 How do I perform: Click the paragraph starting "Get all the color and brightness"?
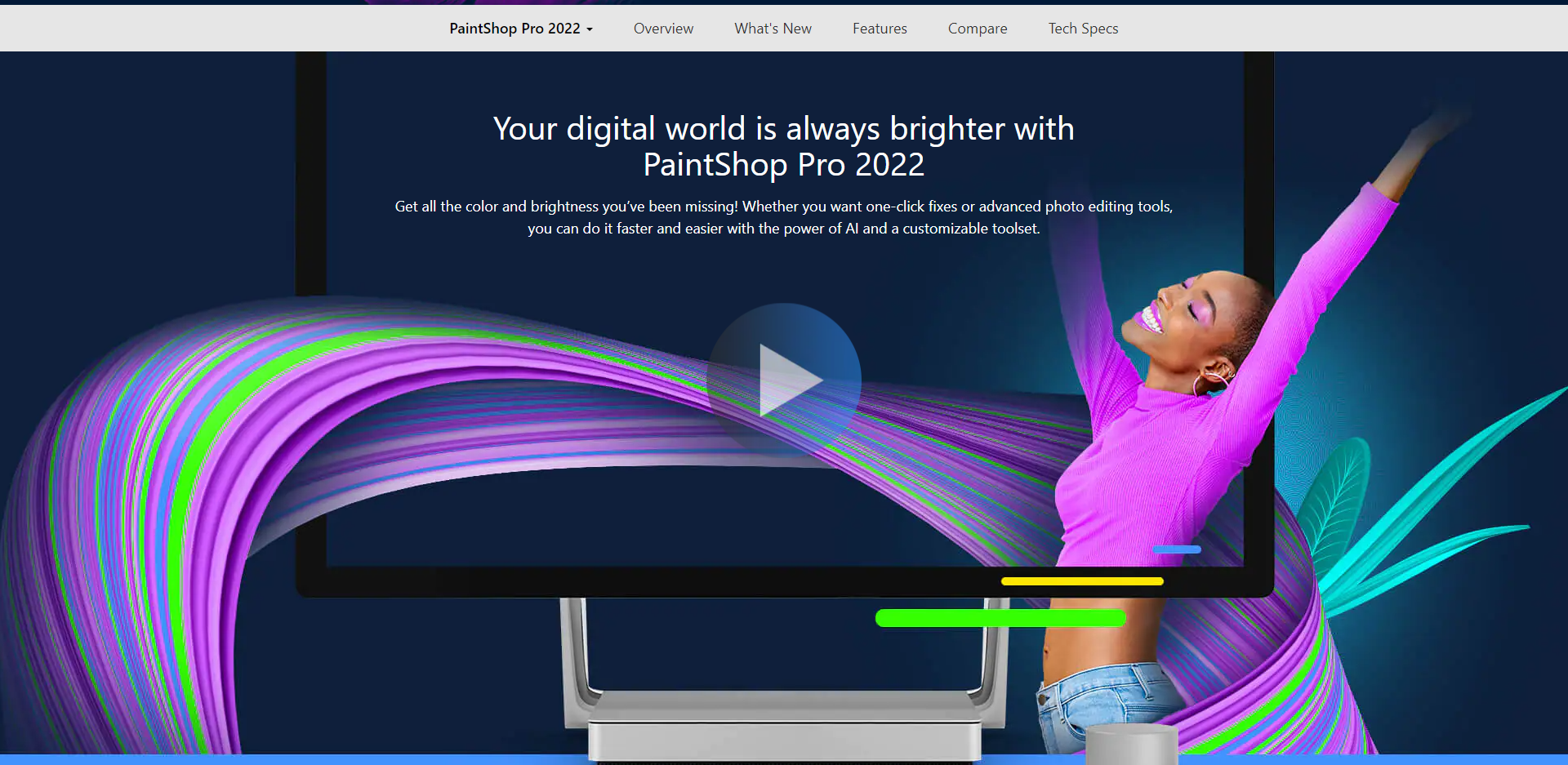pos(784,217)
